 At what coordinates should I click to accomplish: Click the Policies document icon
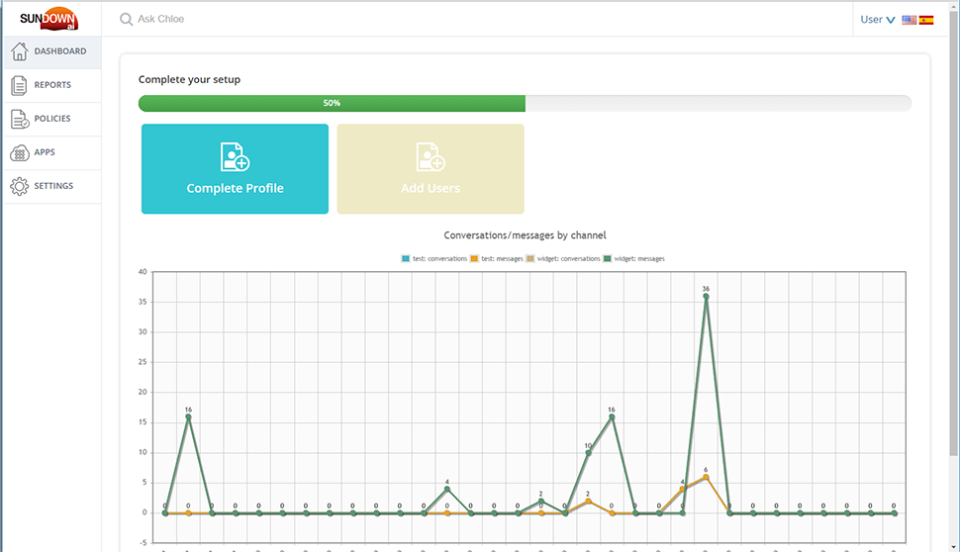[20, 119]
